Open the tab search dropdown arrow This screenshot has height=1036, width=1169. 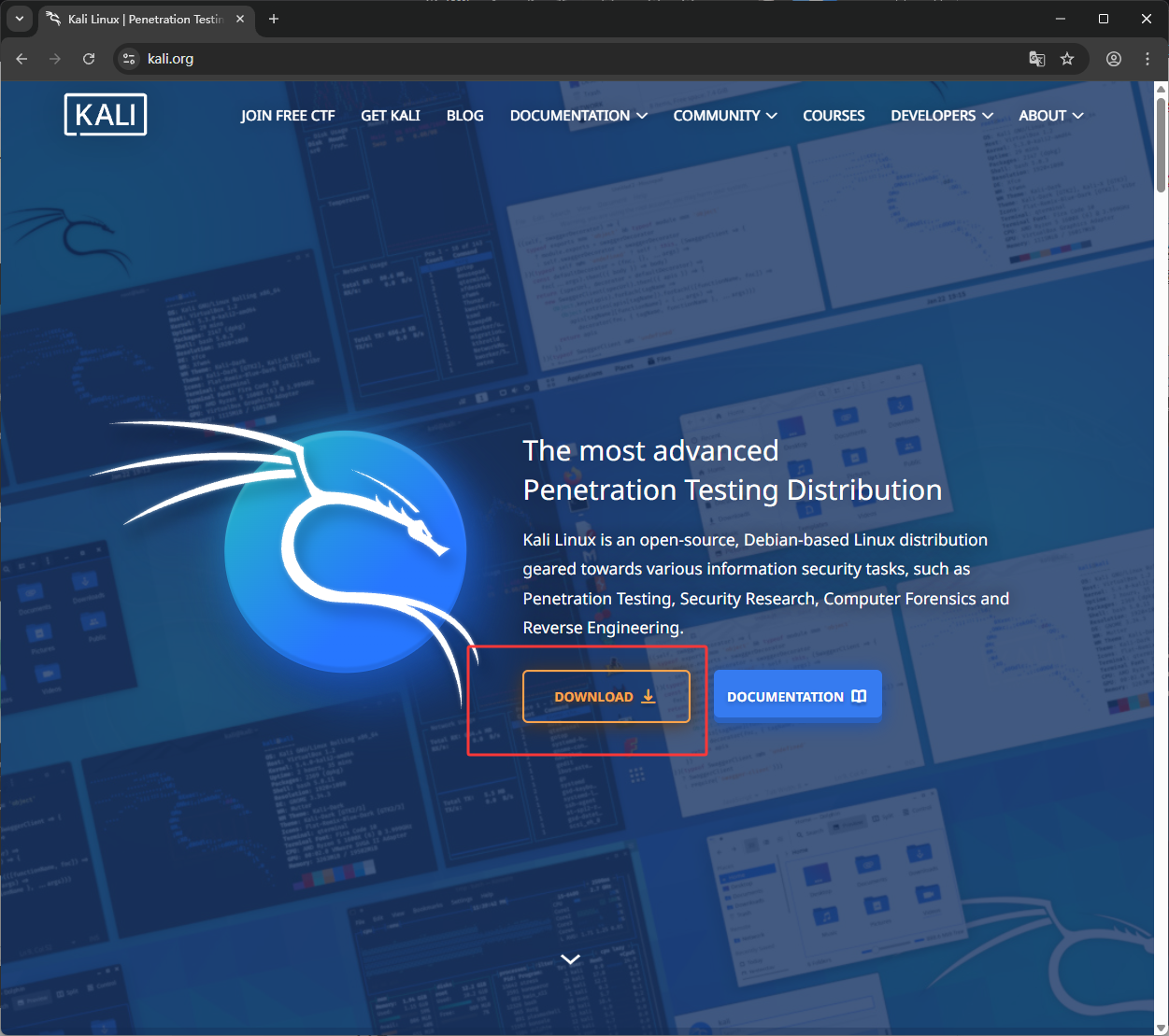19,19
